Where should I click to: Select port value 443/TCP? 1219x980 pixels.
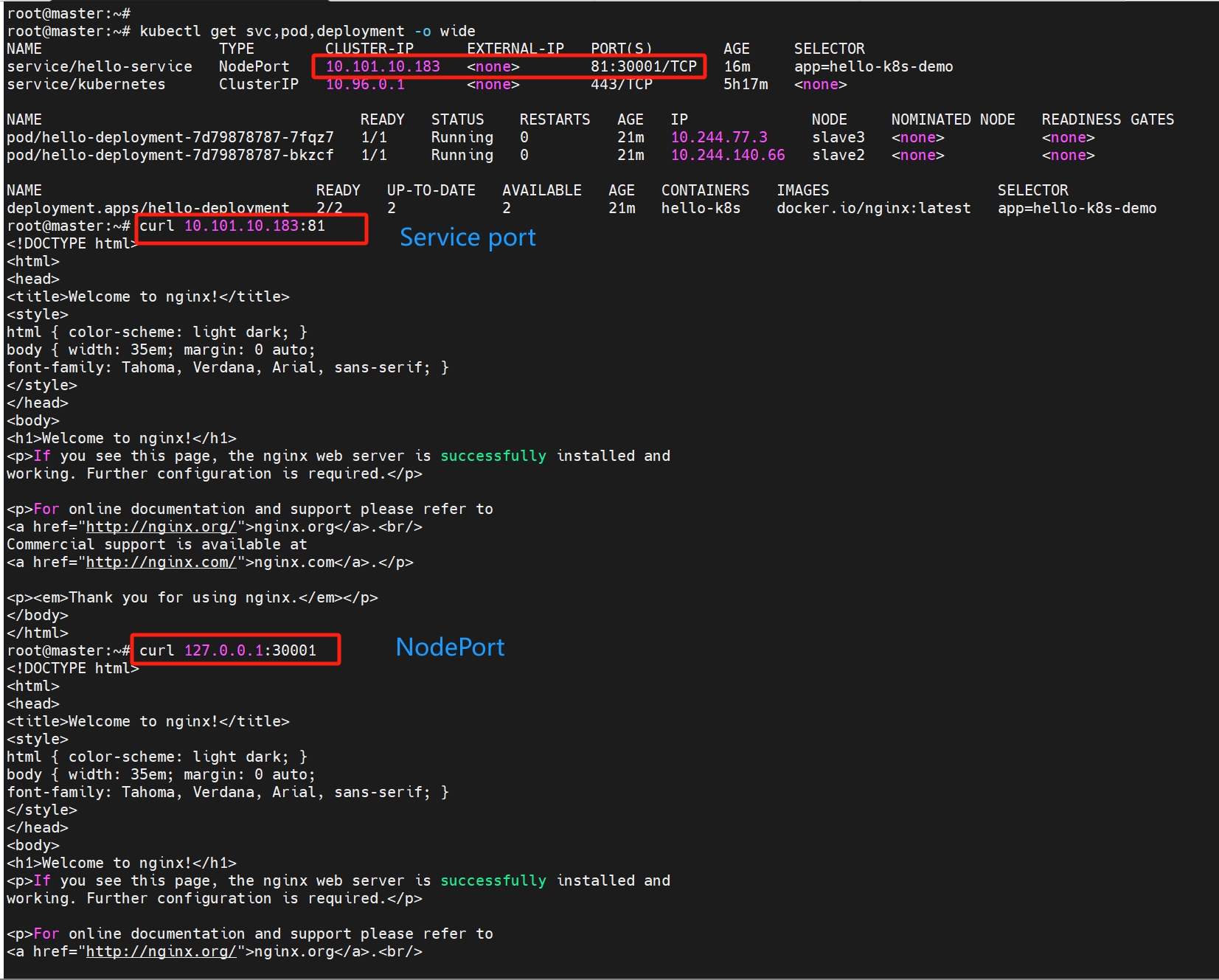tap(622, 84)
